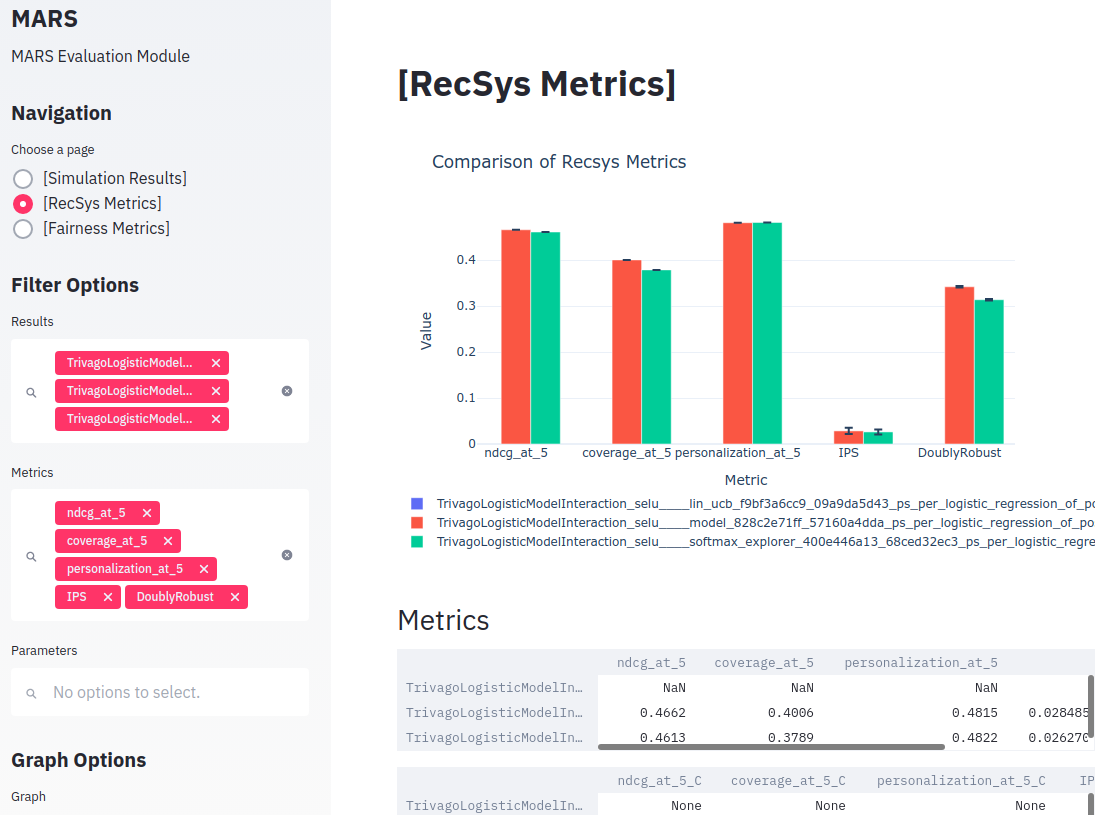
Task: Open the Results multiselect dropdown
Action: [x=160, y=391]
